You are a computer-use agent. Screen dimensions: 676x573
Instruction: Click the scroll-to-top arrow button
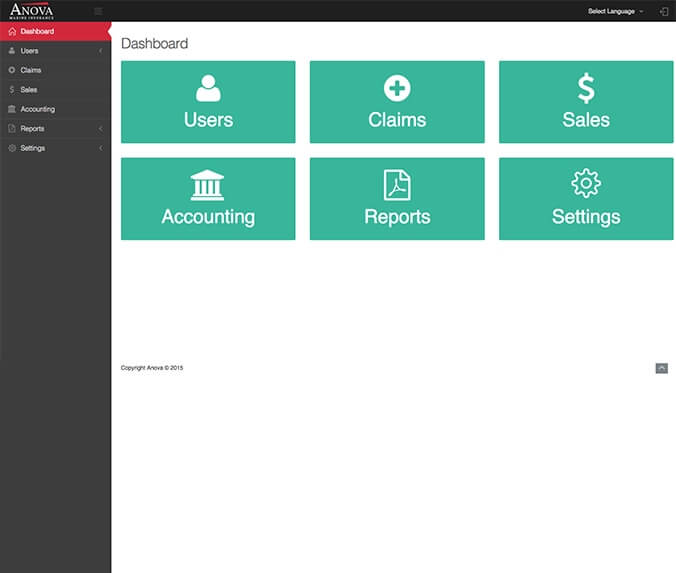coord(661,368)
